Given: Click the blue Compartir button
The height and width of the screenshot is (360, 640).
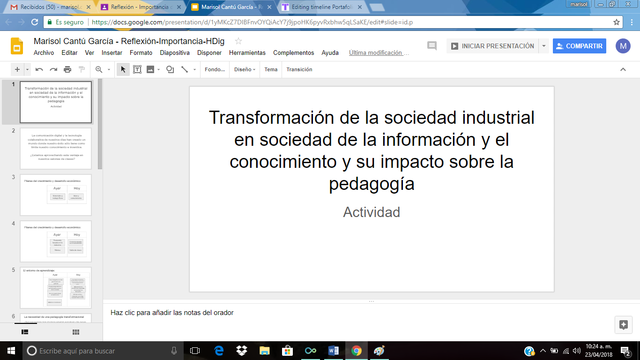Looking at the screenshot, I should pos(579,46).
